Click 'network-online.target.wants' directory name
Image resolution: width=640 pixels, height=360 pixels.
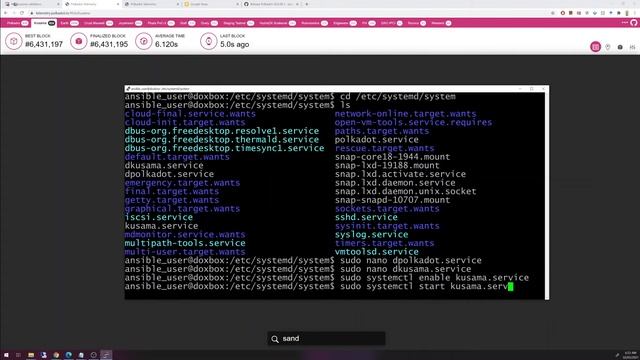[x=405, y=114]
